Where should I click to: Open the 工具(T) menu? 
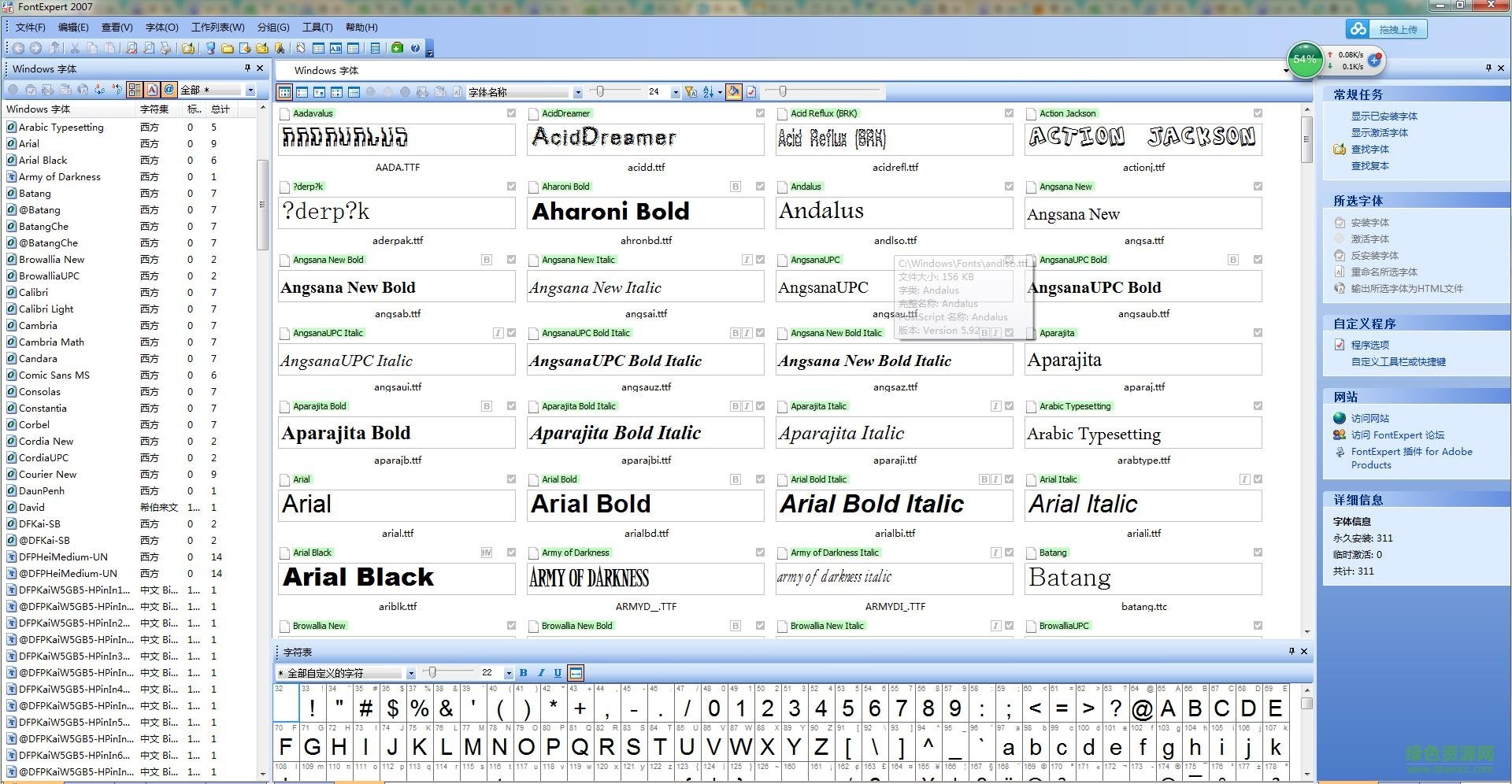[x=317, y=28]
